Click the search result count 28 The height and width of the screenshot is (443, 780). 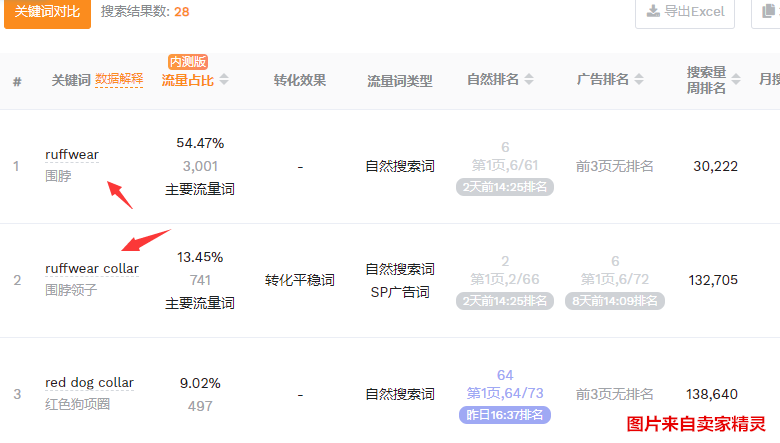click(182, 12)
